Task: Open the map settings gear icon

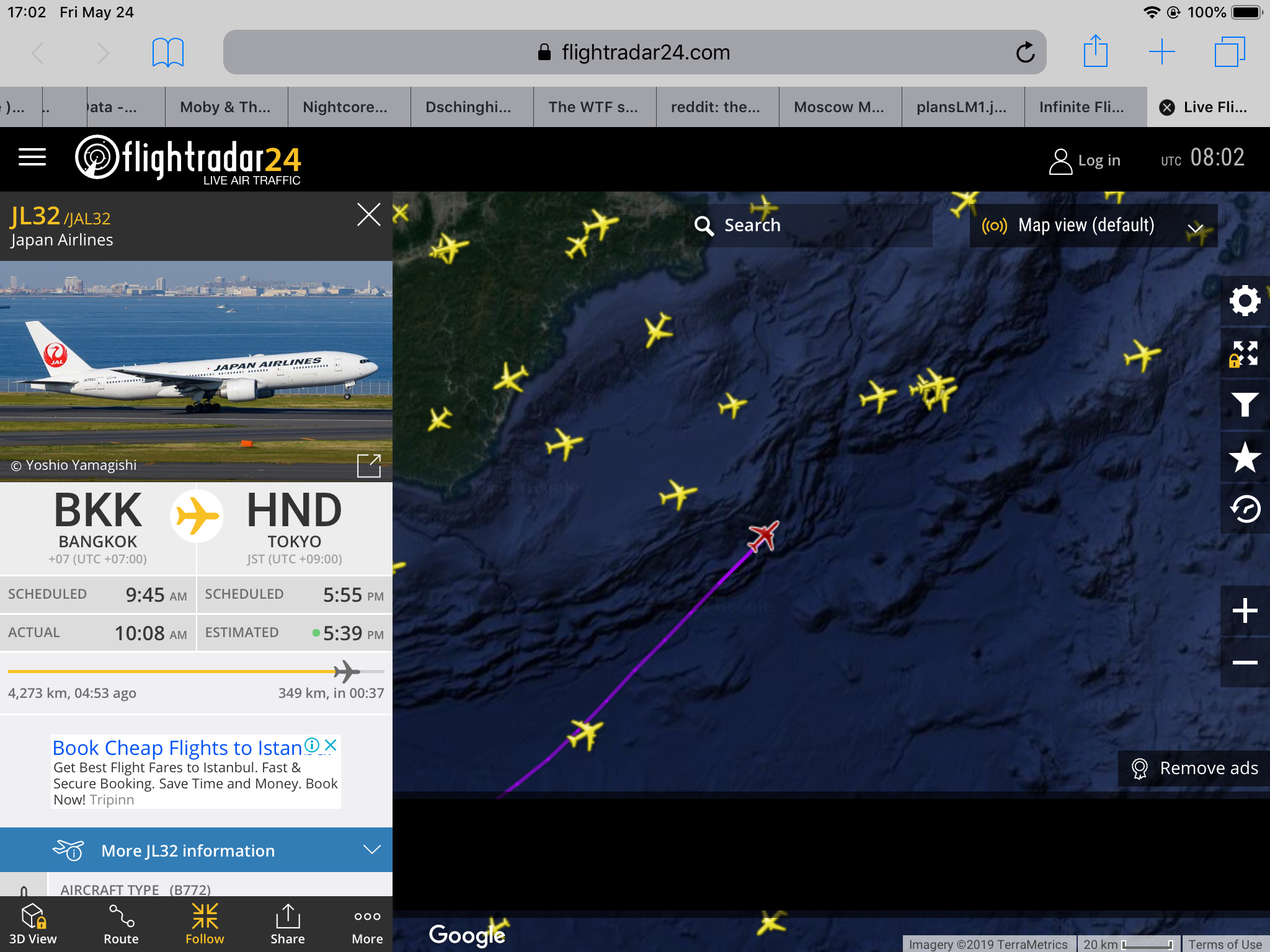Action: [x=1245, y=301]
